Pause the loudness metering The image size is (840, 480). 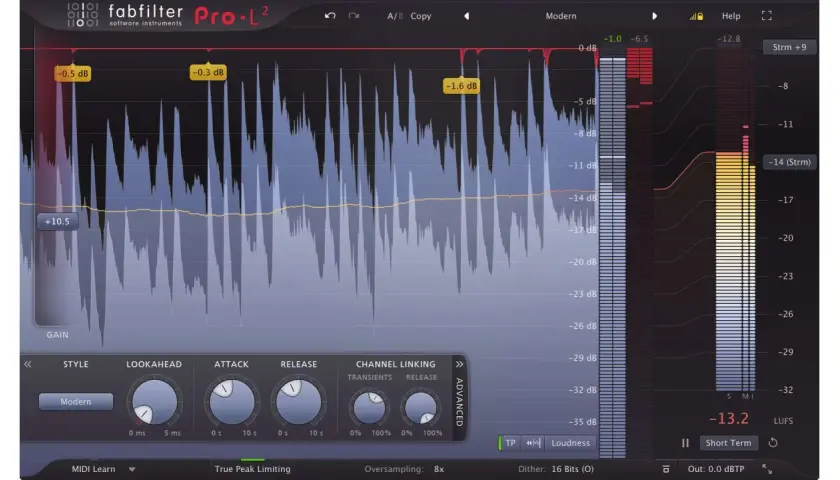pos(685,443)
